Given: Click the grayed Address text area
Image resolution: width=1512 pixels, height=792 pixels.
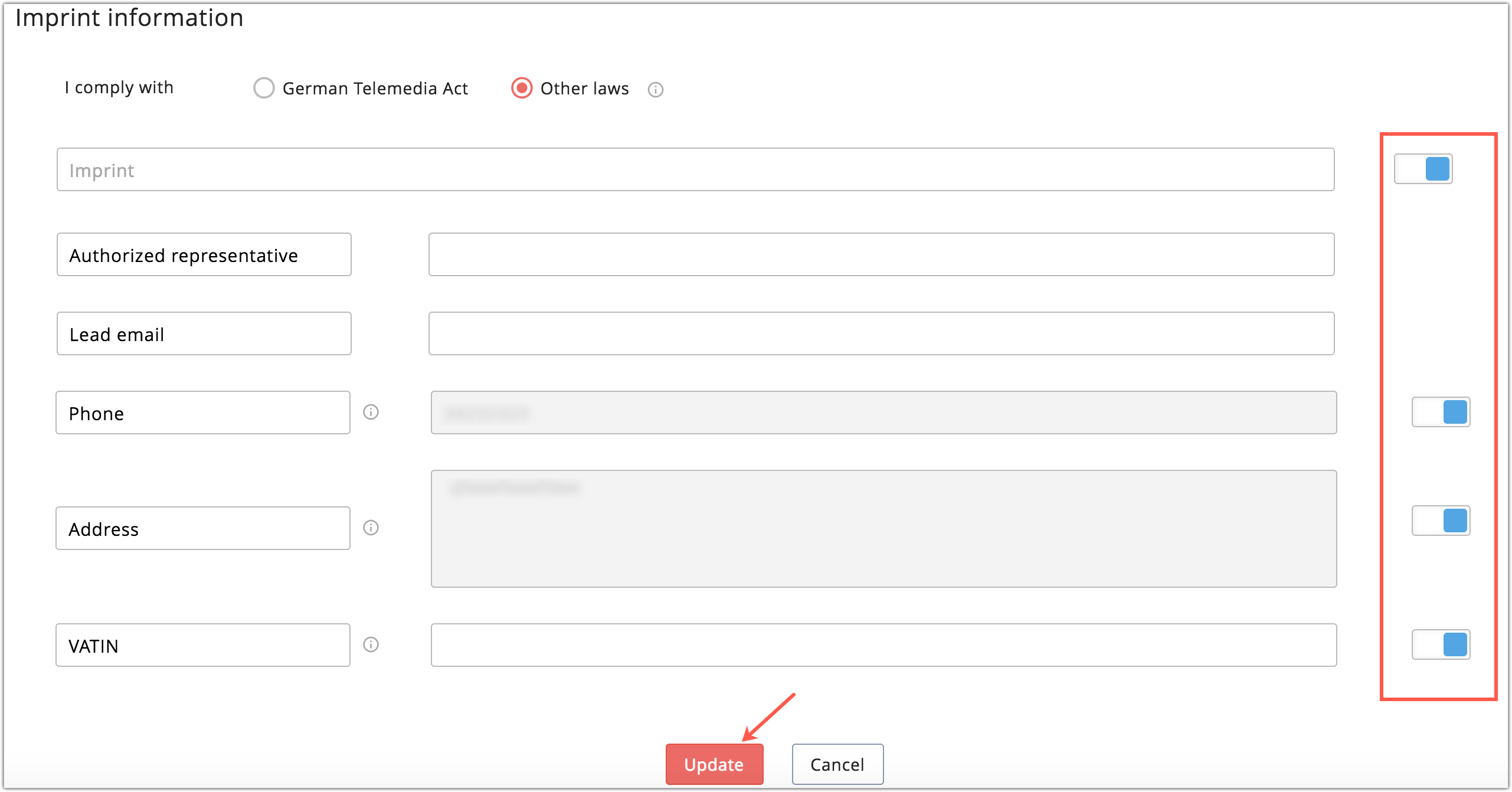Looking at the screenshot, I should (883, 528).
